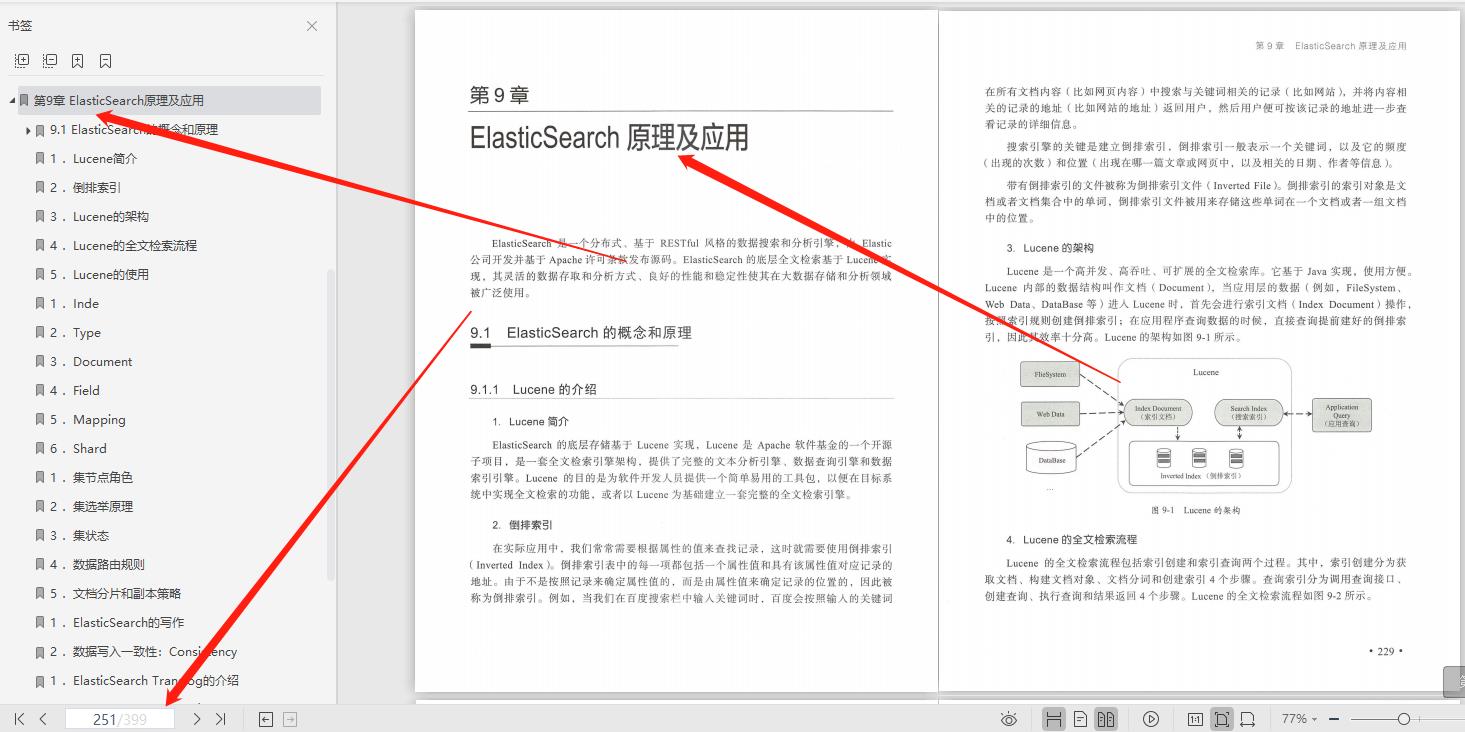Click heading 9.1 ElasticSearch 的概念和原理 on page

581,333
